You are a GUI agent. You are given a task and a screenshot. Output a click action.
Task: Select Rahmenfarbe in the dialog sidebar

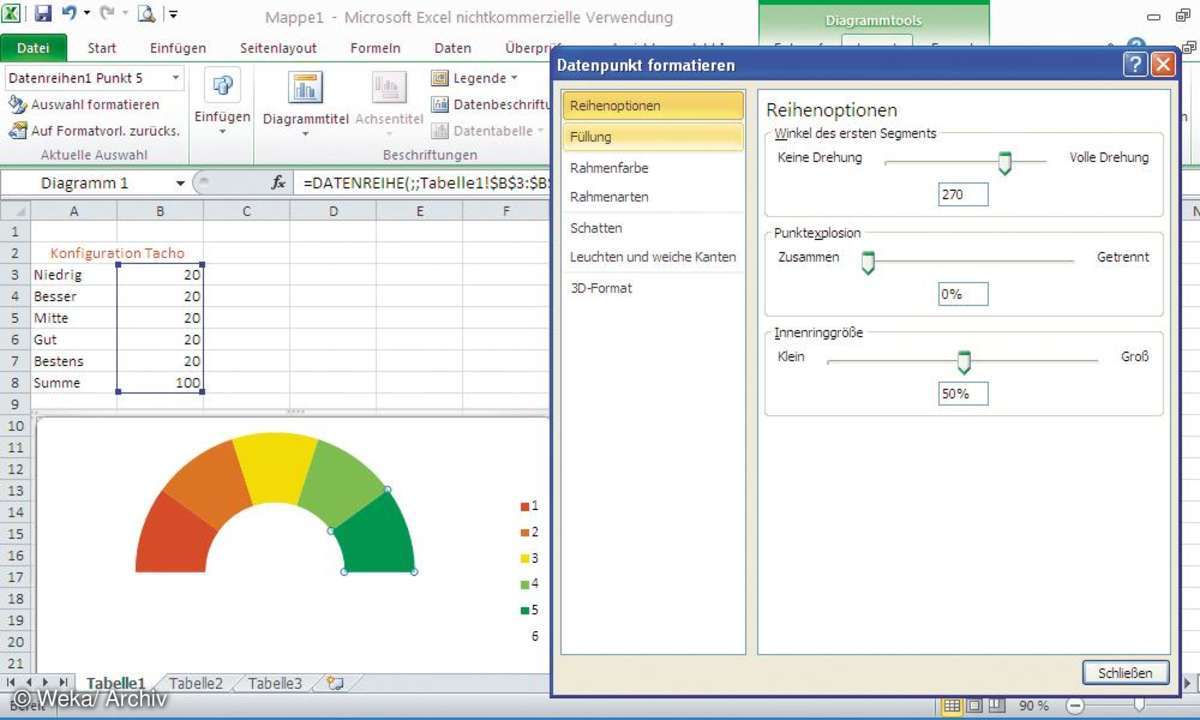(653, 168)
